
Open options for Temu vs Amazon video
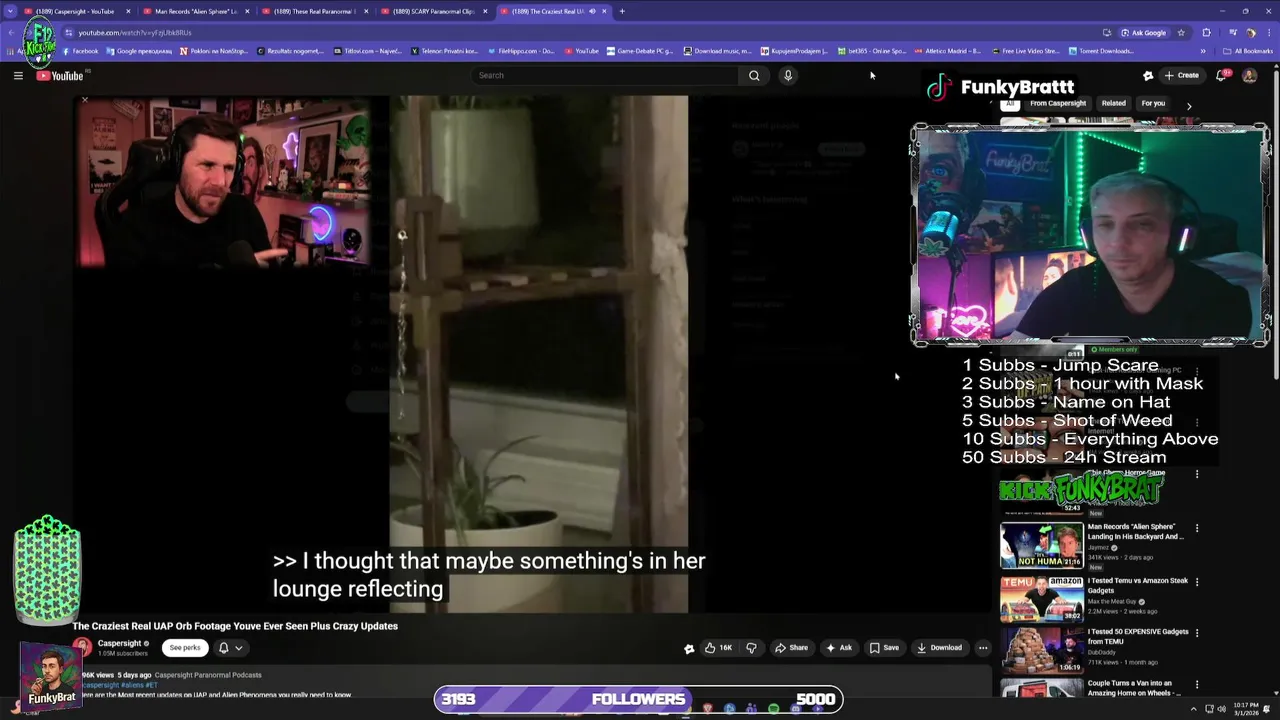(1197, 582)
